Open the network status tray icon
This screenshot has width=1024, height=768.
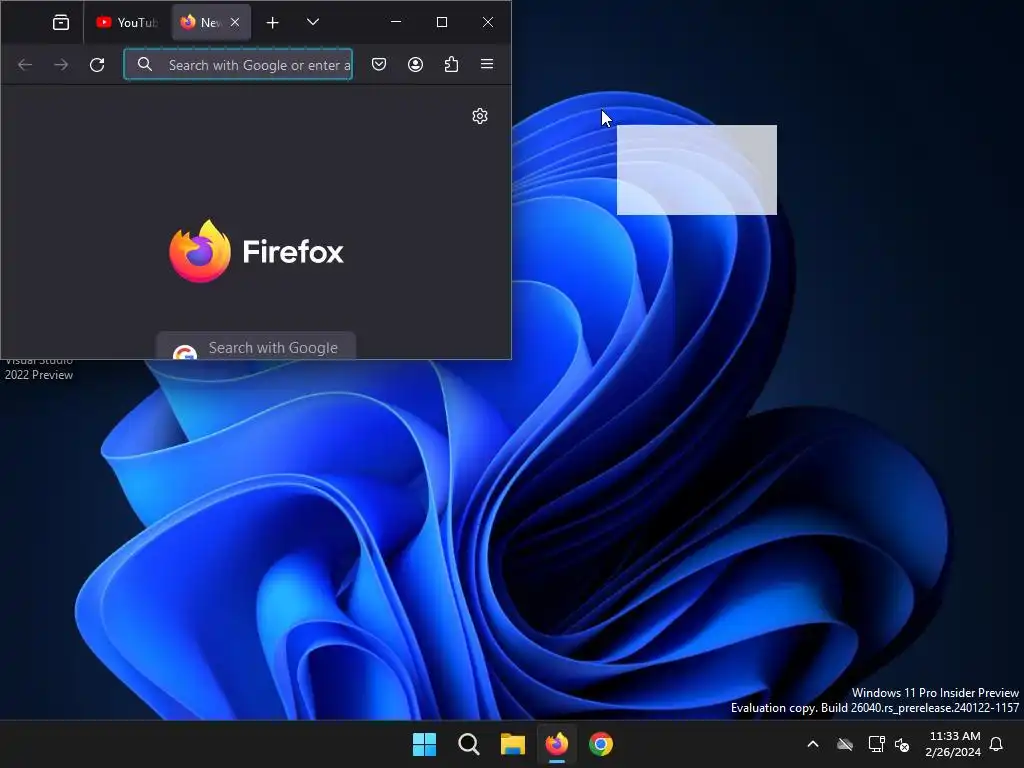[x=876, y=744]
